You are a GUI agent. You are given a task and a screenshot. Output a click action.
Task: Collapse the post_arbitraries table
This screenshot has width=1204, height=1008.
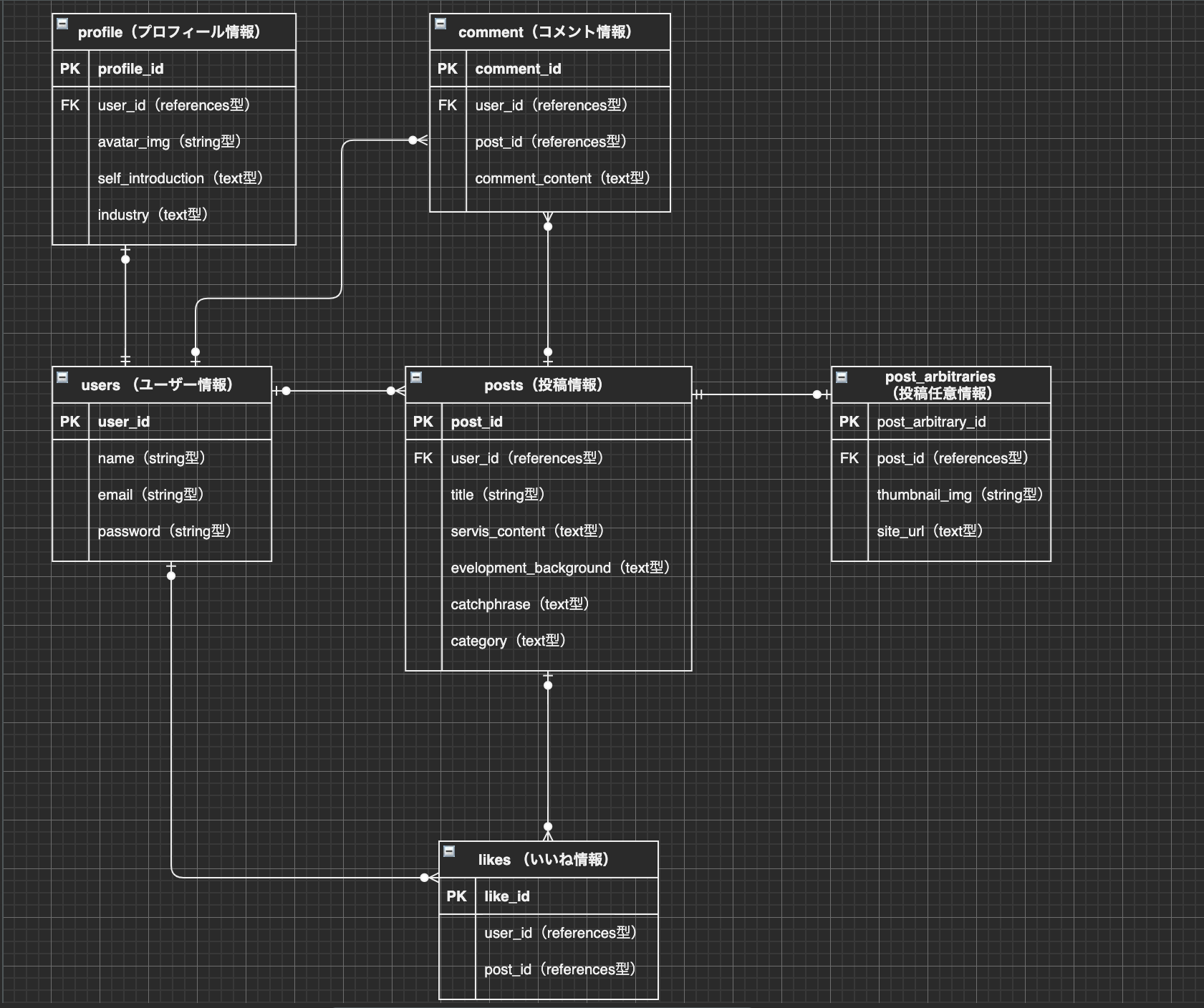click(842, 377)
